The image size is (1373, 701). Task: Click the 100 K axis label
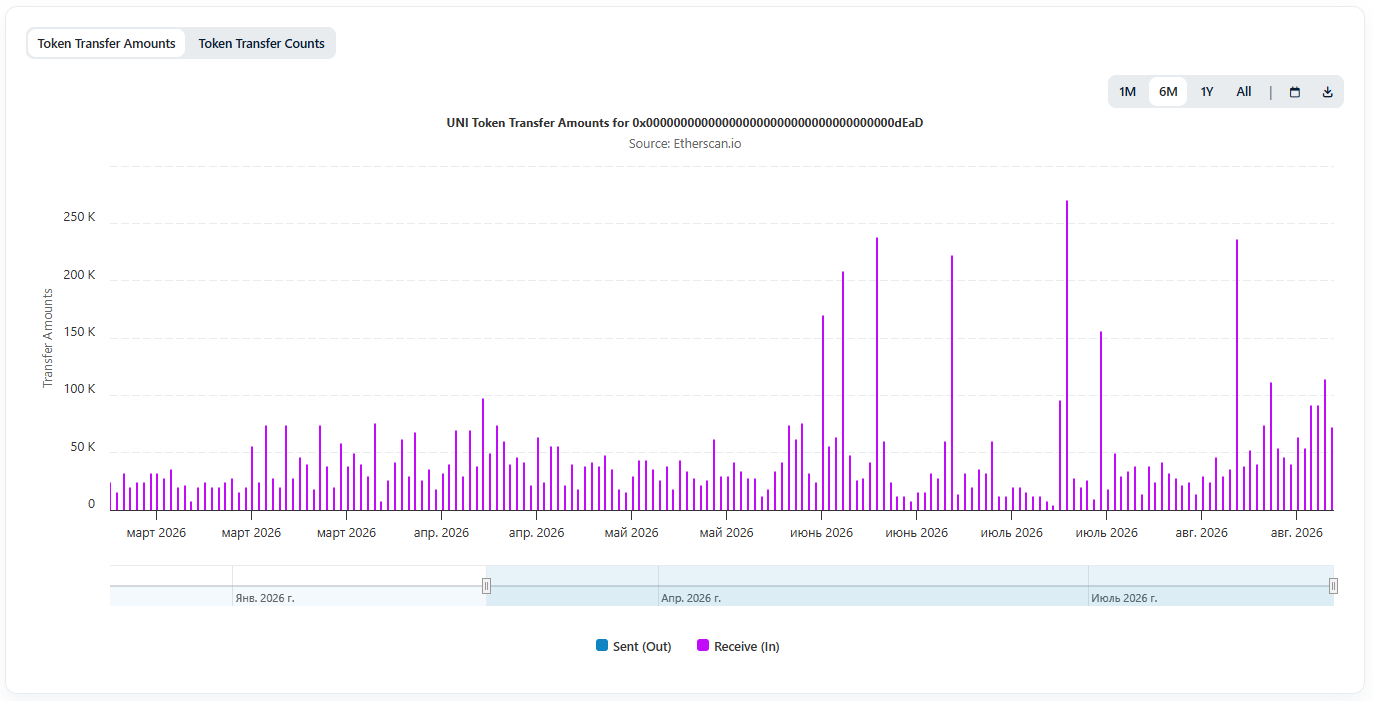(x=78, y=389)
